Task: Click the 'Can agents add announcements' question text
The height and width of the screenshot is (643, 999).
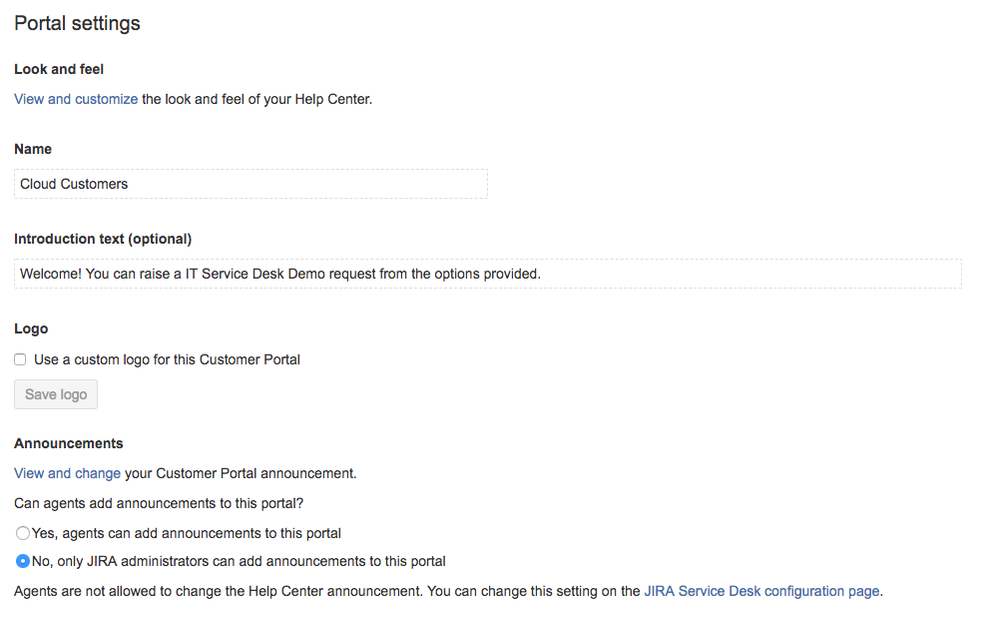Action: [159, 503]
